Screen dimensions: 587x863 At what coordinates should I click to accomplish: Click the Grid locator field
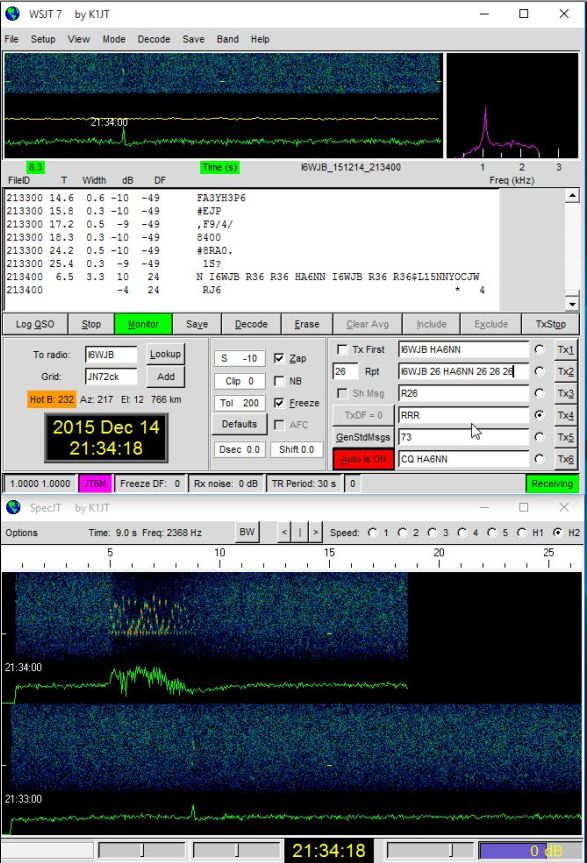[111, 376]
